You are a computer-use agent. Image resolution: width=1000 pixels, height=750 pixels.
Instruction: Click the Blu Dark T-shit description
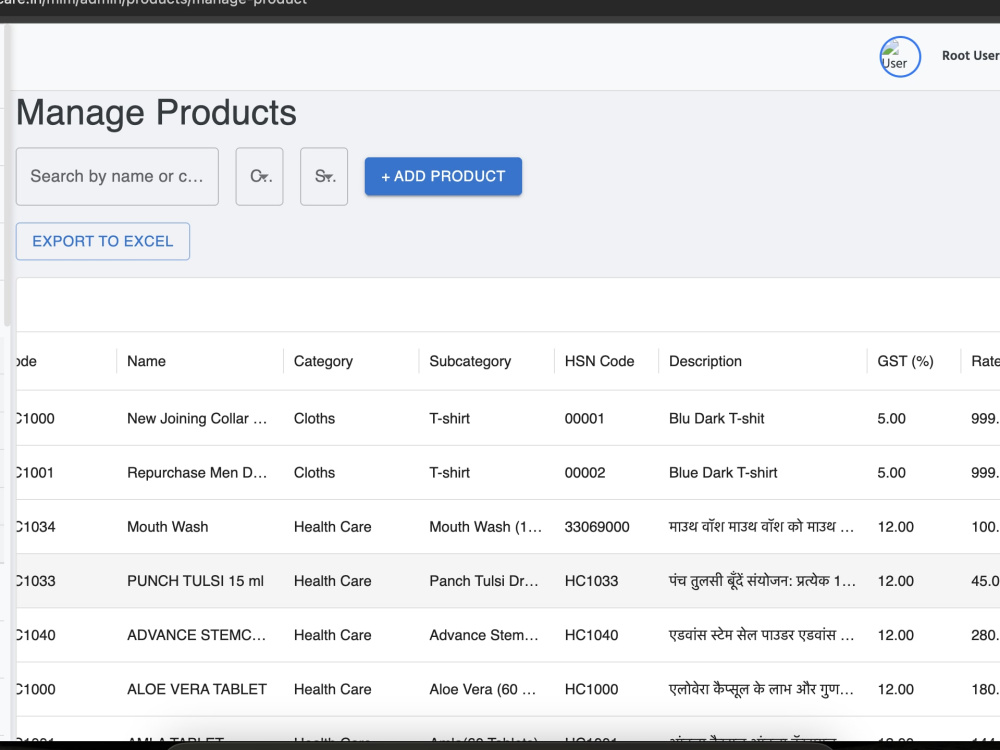point(717,418)
